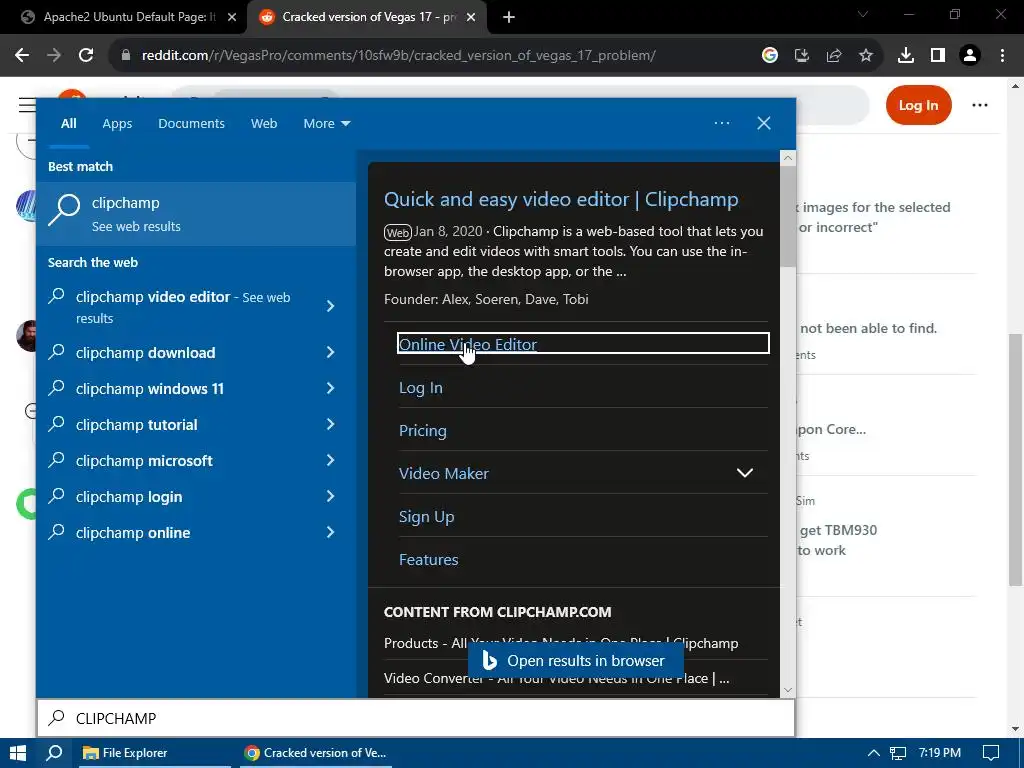Open Quick and easy video editor title link
The width and height of the screenshot is (1024, 768).
tap(561, 199)
